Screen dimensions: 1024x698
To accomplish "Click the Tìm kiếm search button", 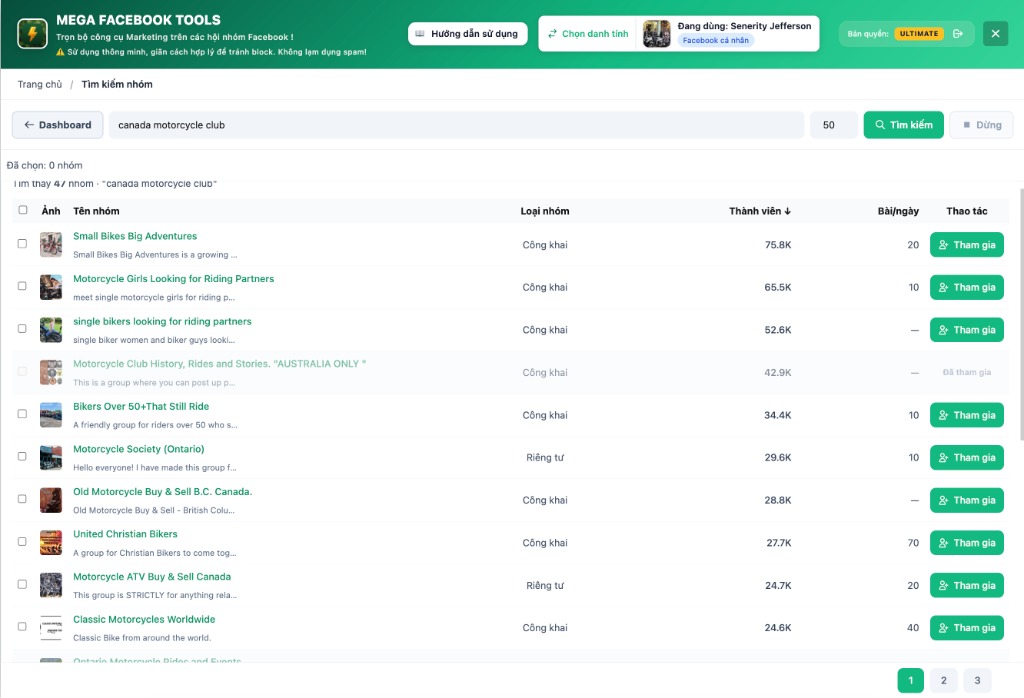I will tap(903, 125).
